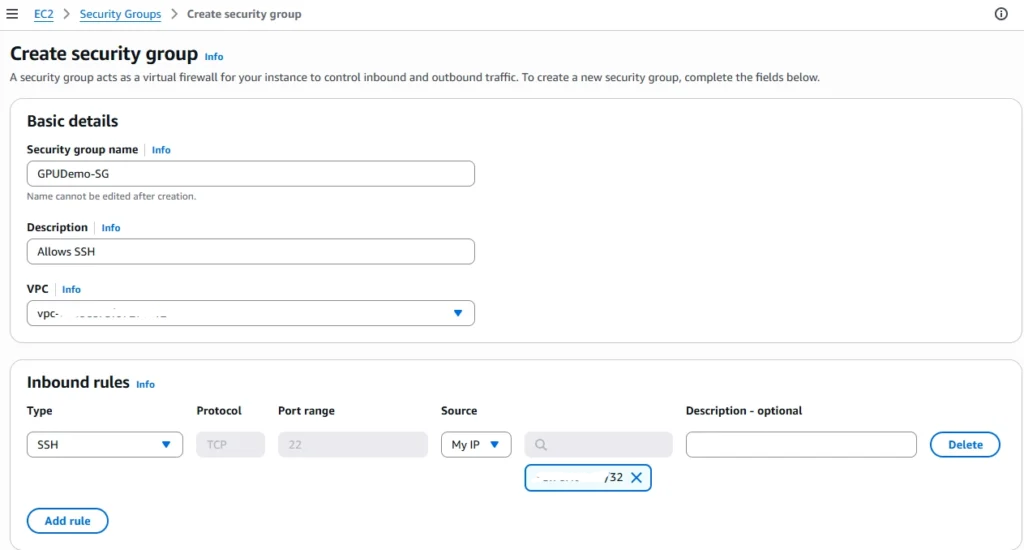Click the optional rule description field
Viewport: 1024px width, 550px height.
coord(801,445)
